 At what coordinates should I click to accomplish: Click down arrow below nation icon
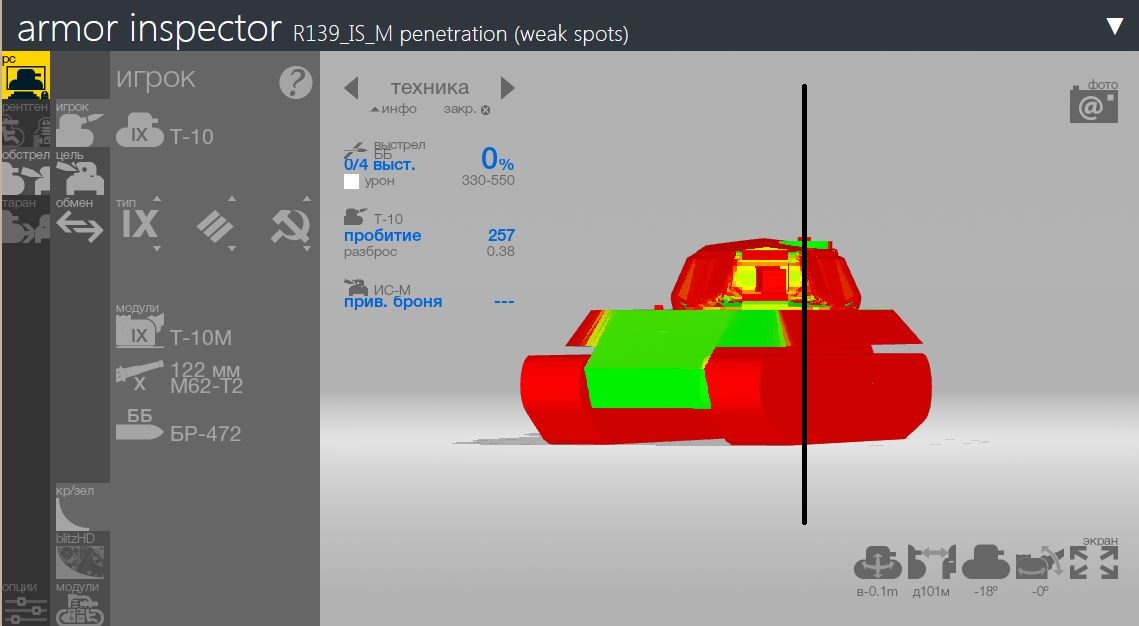tap(307, 249)
